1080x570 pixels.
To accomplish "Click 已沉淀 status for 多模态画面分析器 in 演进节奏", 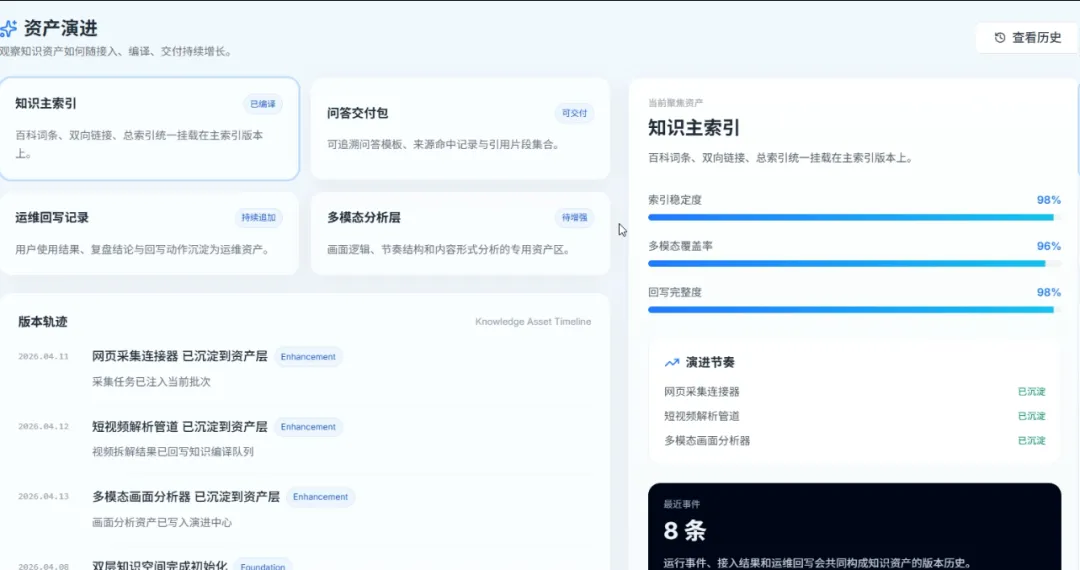I will click(1032, 441).
